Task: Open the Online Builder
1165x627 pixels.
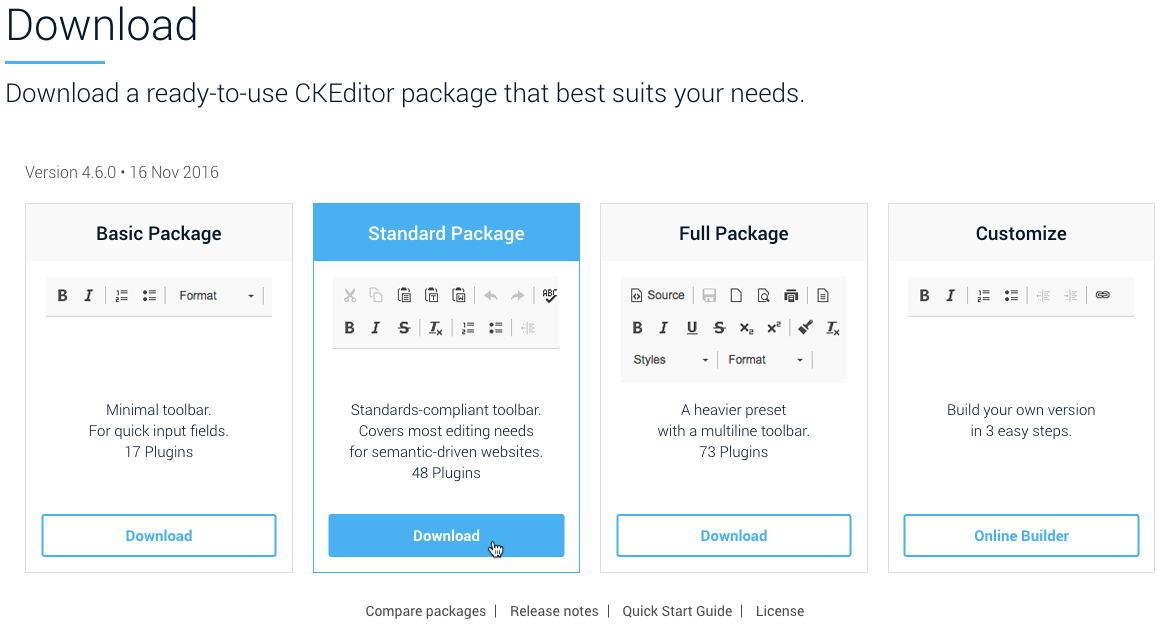Action: click(x=1021, y=535)
